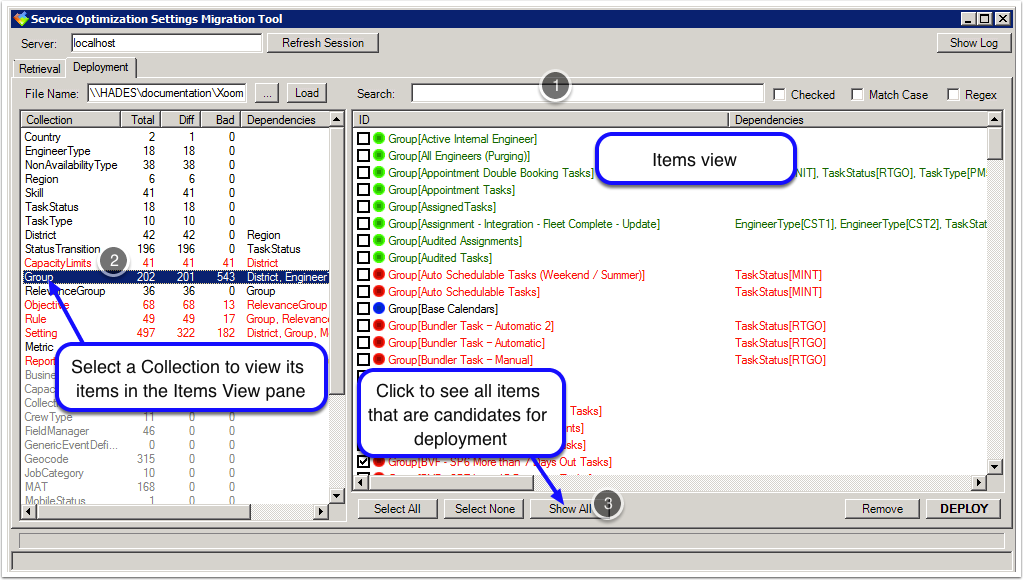This screenshot has width=1023, height=580.
Task: Tick the Regex search checkbox
Action: 954,95
